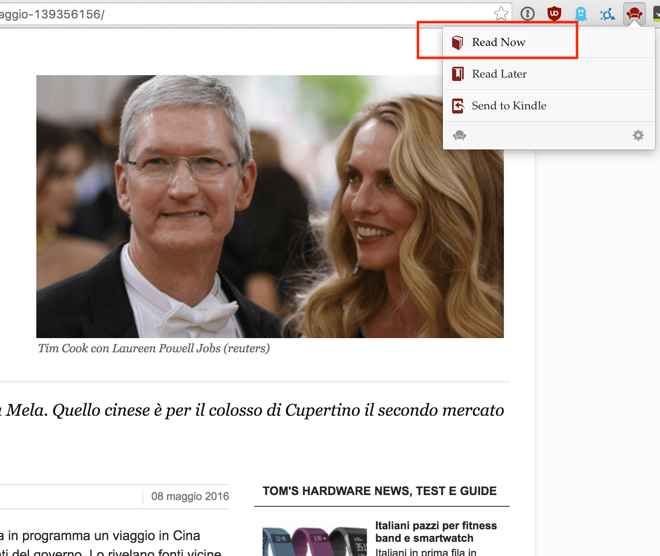Click the bookmark icon beside Read Later
The image size is (660, 556).
(458, 74)
